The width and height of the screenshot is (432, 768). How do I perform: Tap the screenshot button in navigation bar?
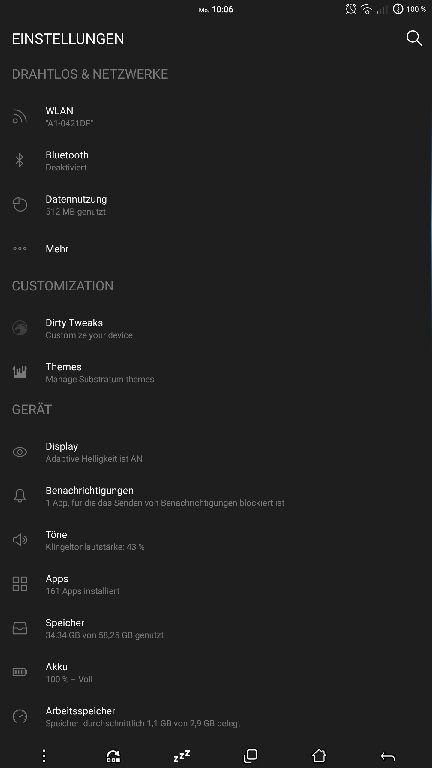tap(113, 756)
